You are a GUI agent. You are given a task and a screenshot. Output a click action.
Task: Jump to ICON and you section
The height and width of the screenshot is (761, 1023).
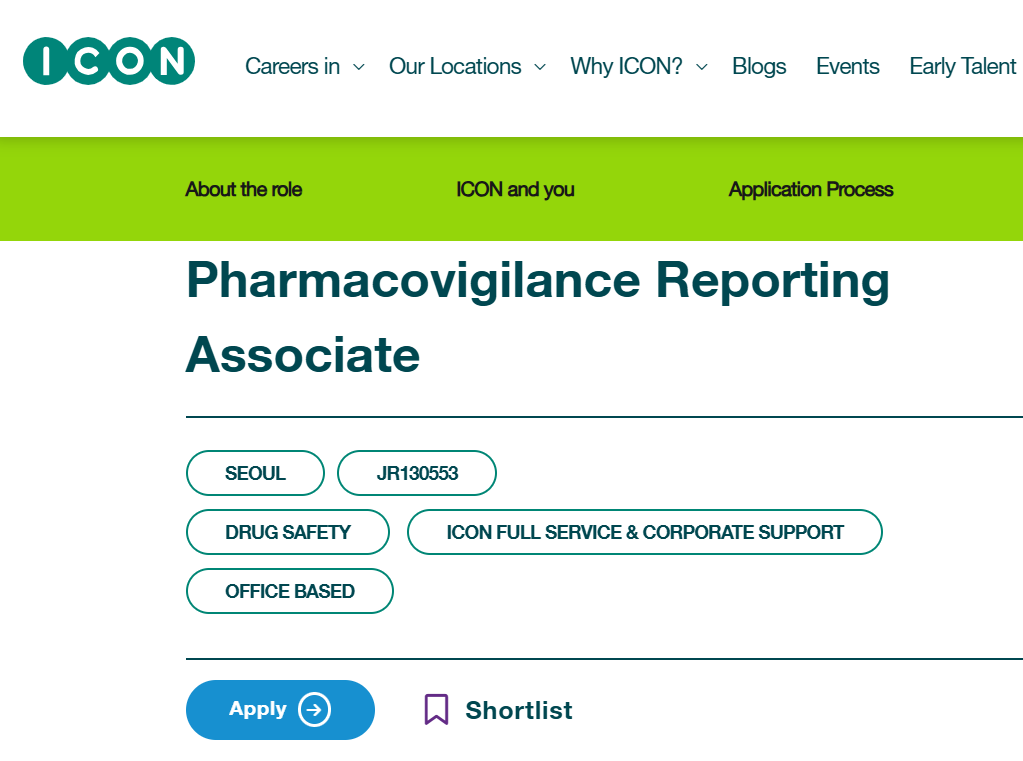pos(515,189)
